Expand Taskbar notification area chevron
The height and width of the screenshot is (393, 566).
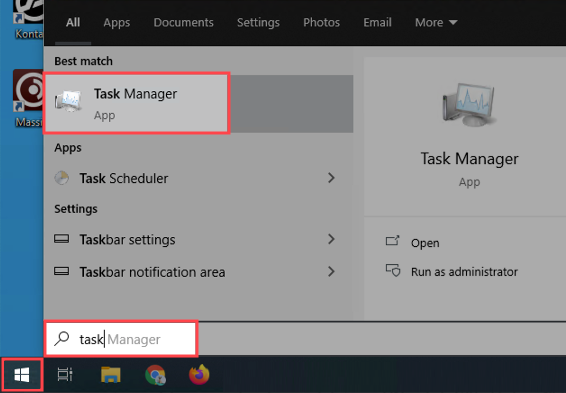pyautogui.click(x=331, y=271)
